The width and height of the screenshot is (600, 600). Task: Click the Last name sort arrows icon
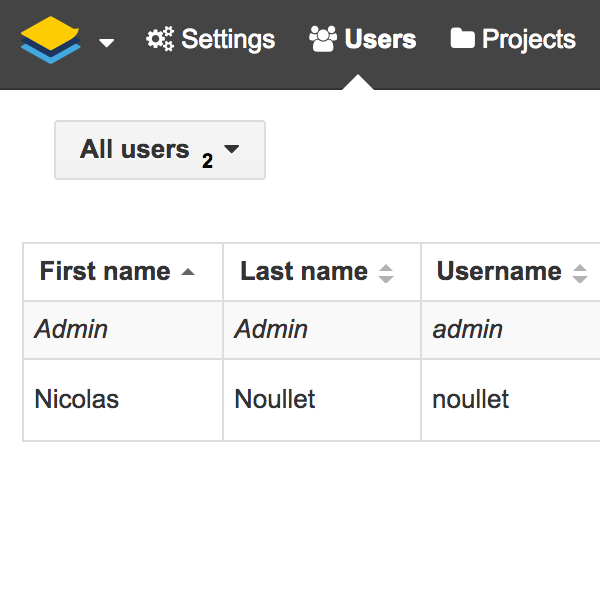click(x=386, y=274)
